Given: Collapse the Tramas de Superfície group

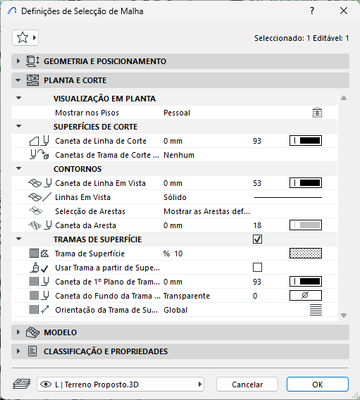Looking at the screenshot, I should (x=19, y=239).
